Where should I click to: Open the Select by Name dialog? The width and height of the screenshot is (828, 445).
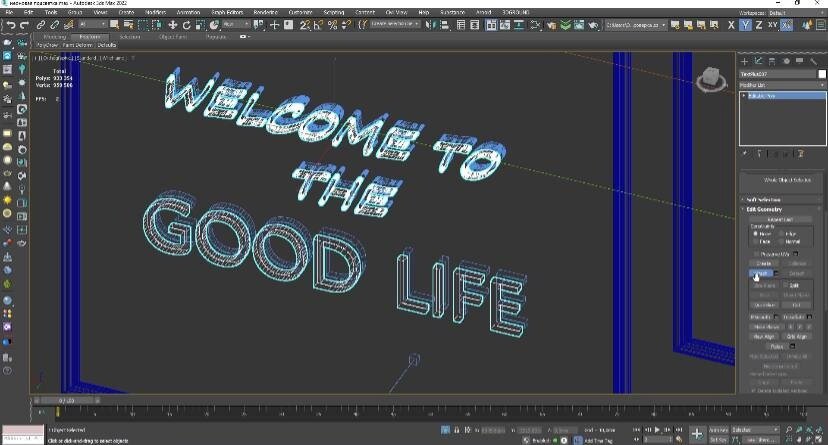coord(128,25)
